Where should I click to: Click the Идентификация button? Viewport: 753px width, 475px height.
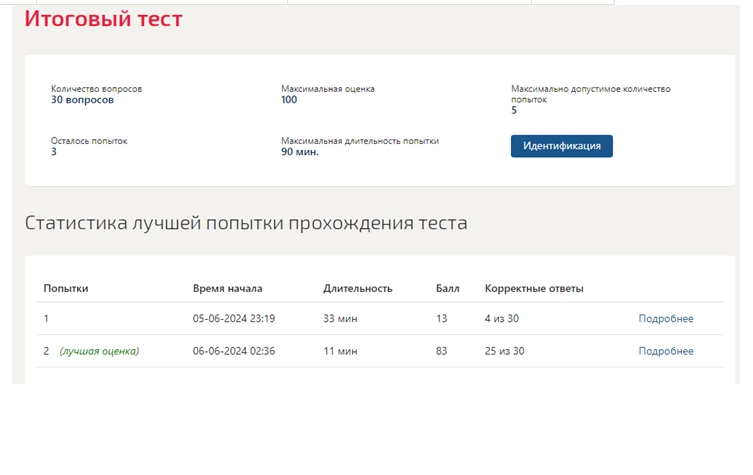tap(561, 146)
